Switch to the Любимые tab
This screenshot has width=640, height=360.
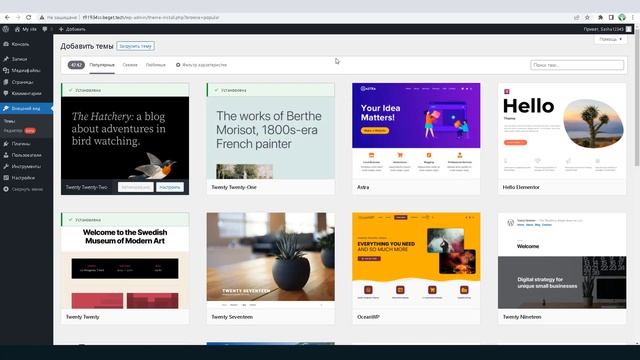[x=156, y=65]
